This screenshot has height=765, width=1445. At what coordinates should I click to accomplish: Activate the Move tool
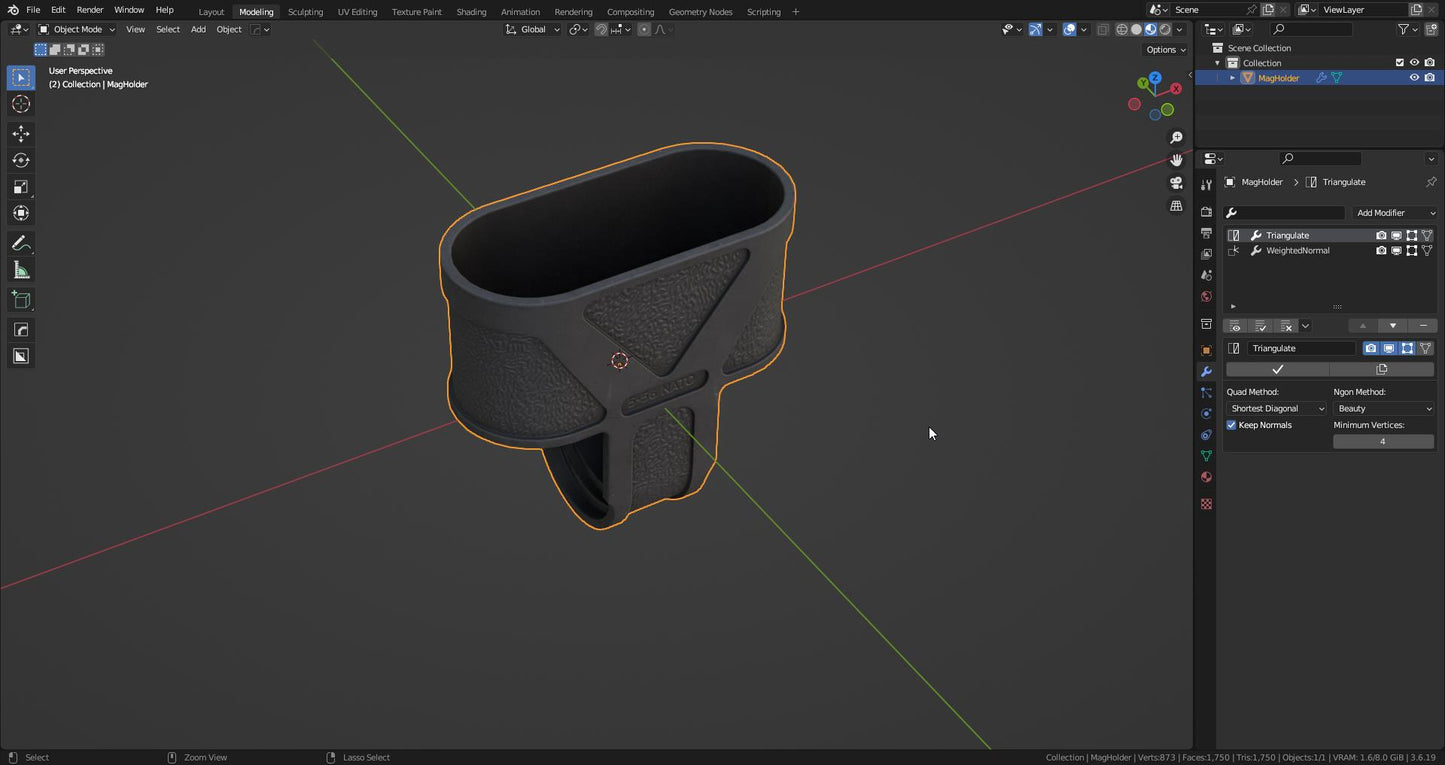tap(21, 134)
